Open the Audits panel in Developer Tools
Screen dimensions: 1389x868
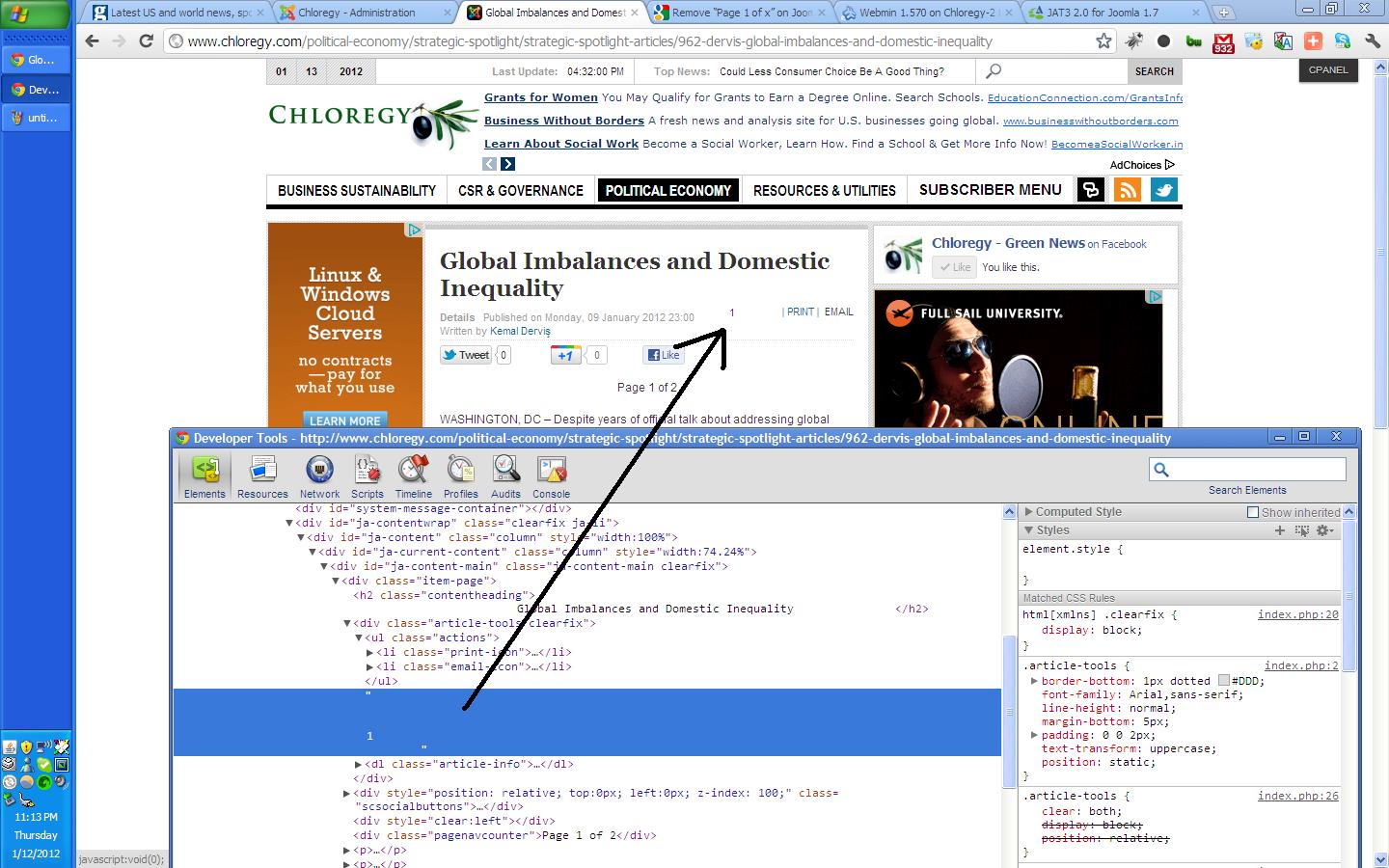point(505,476)
